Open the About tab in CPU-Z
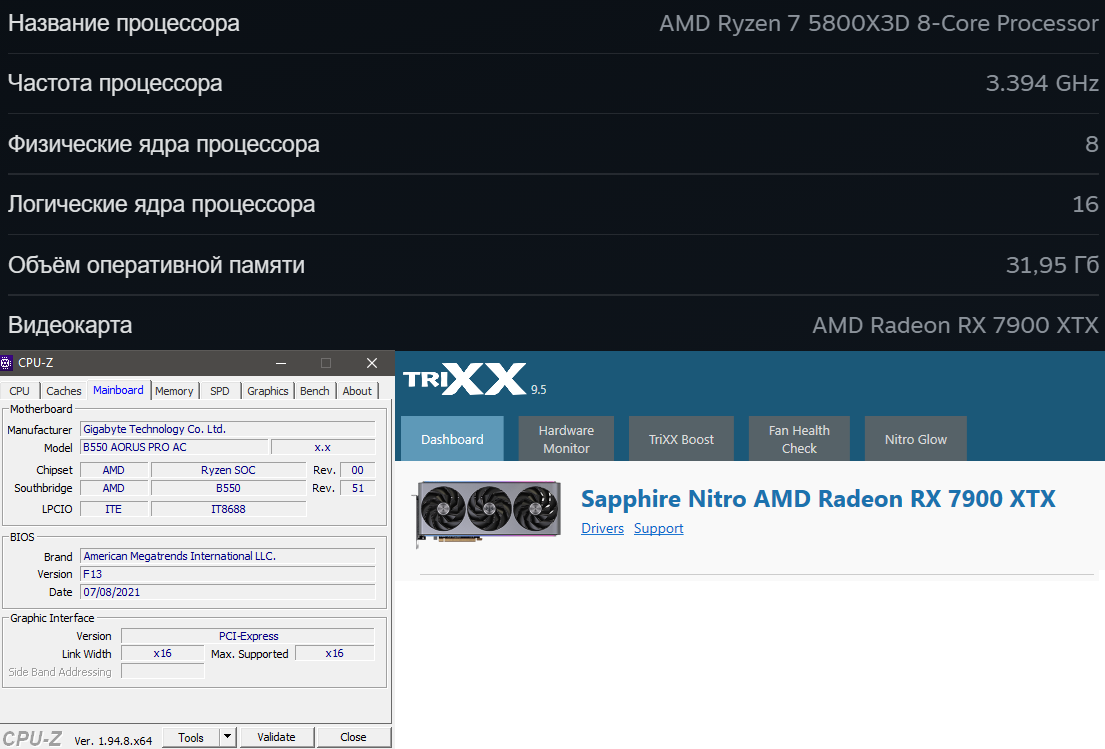 click(357, 391)
